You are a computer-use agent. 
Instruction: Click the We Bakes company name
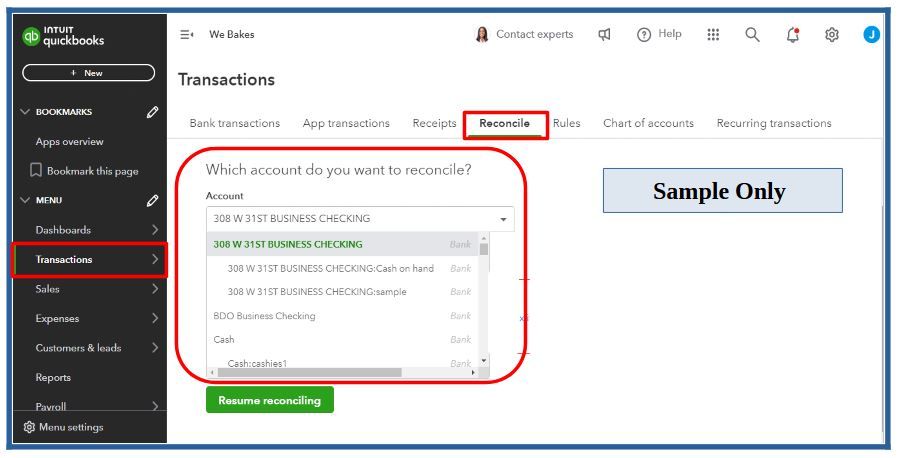click(x=231, y=34)
